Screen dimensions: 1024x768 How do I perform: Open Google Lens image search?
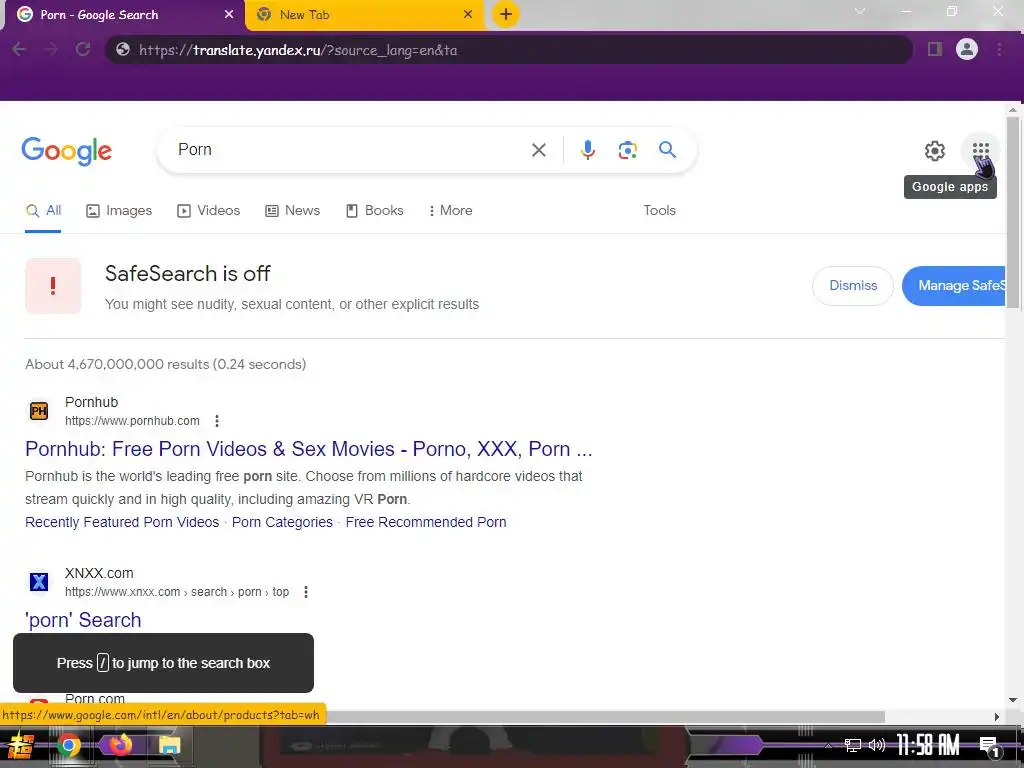[628, 150]
